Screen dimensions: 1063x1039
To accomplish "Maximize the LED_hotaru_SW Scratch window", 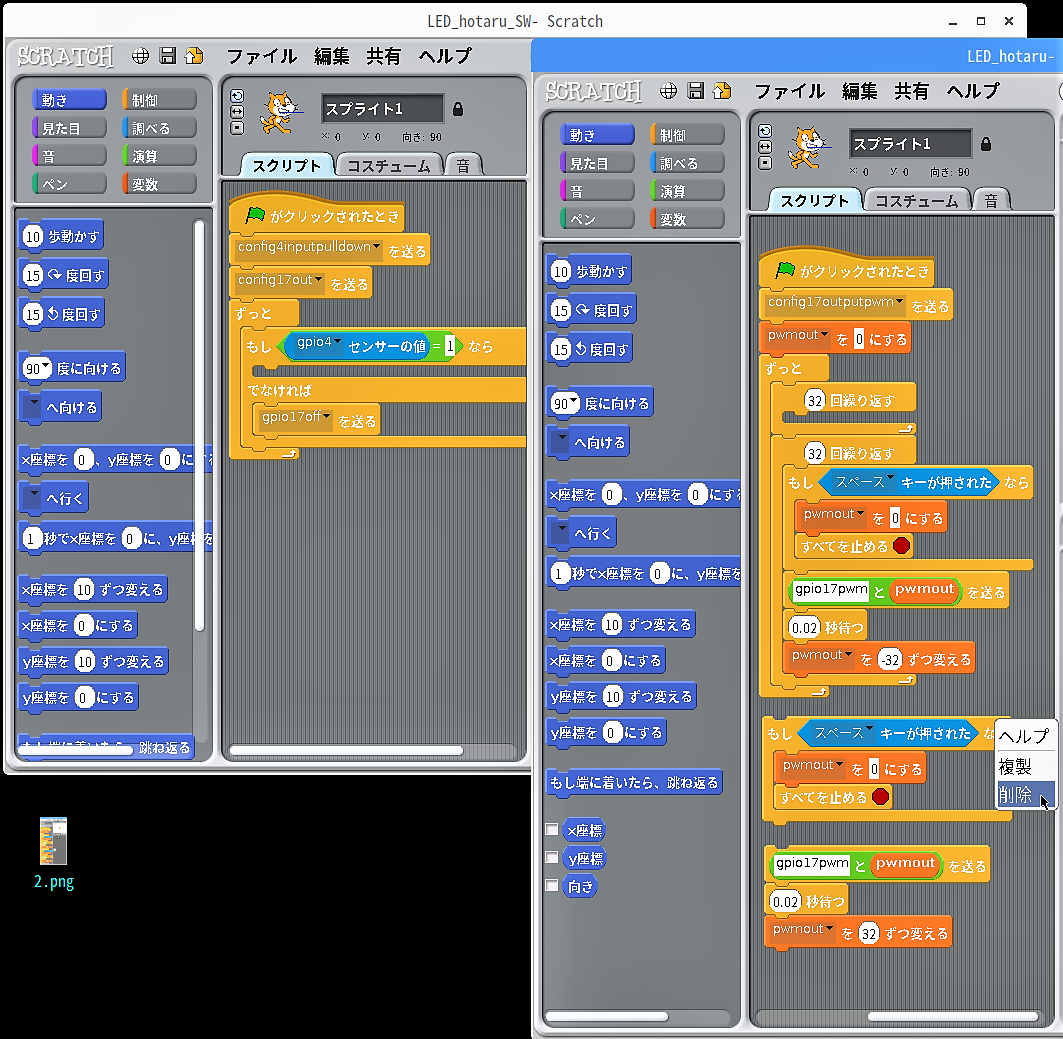I will (981, 22).
